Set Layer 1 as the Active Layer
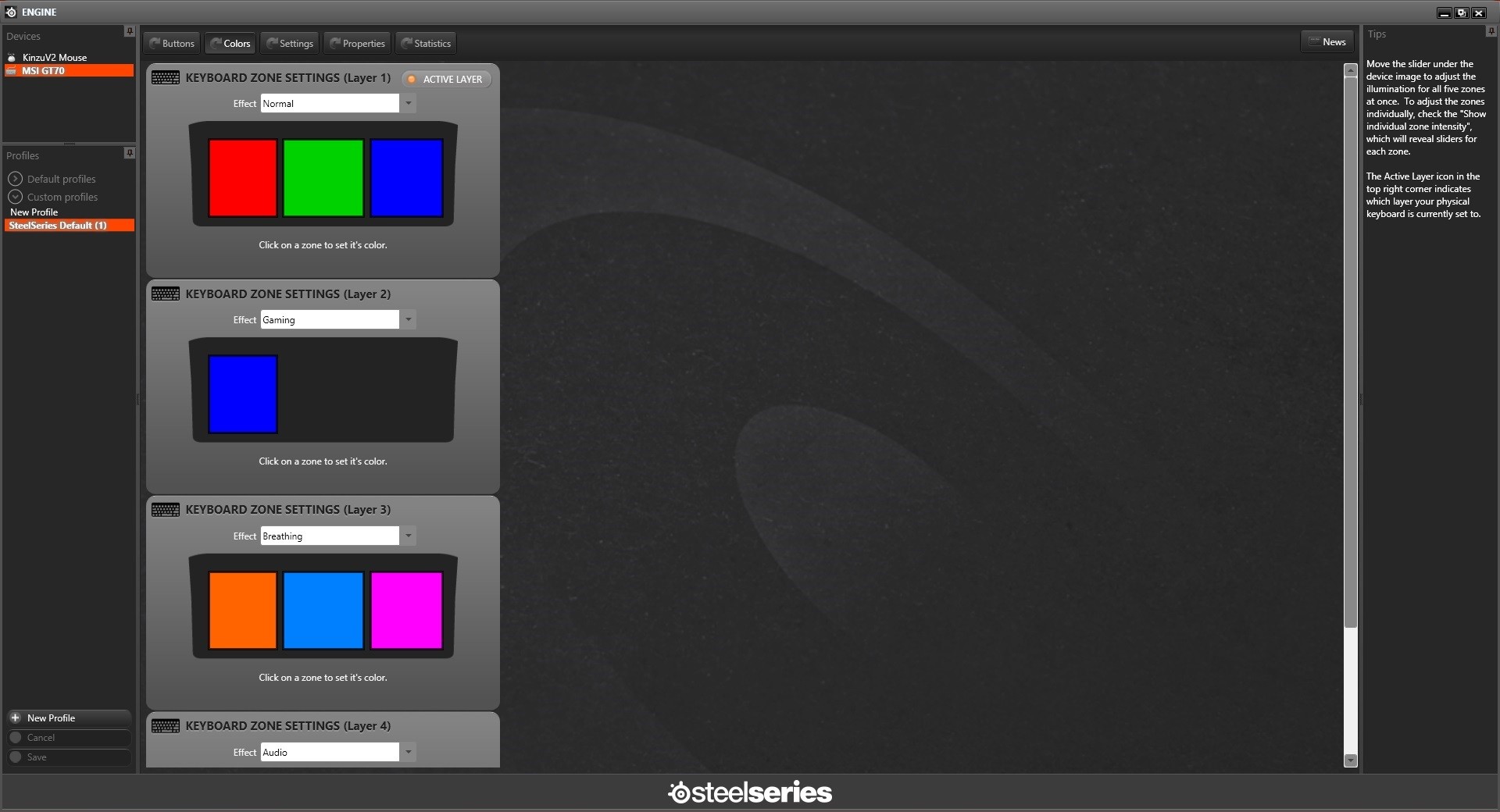Screen dimensions: 1500x812 [x=446, y=79]
